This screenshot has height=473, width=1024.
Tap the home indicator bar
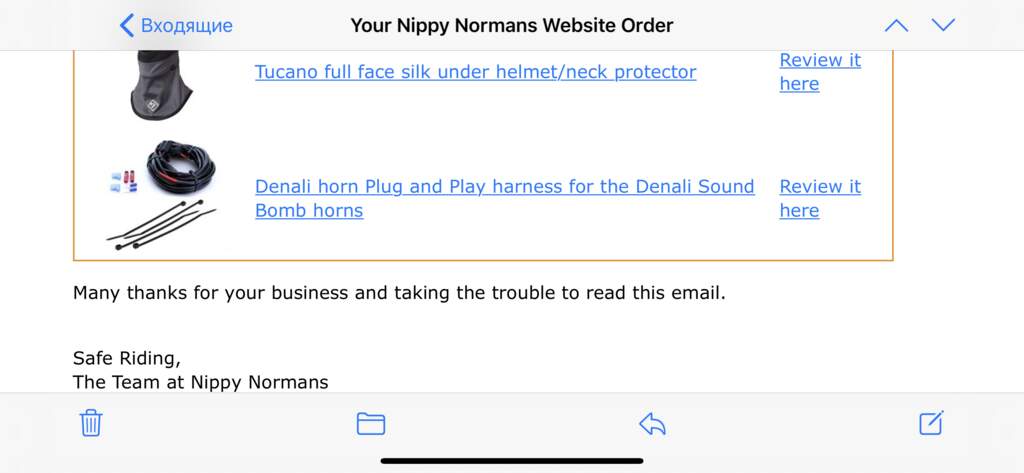tap(512, 461)
